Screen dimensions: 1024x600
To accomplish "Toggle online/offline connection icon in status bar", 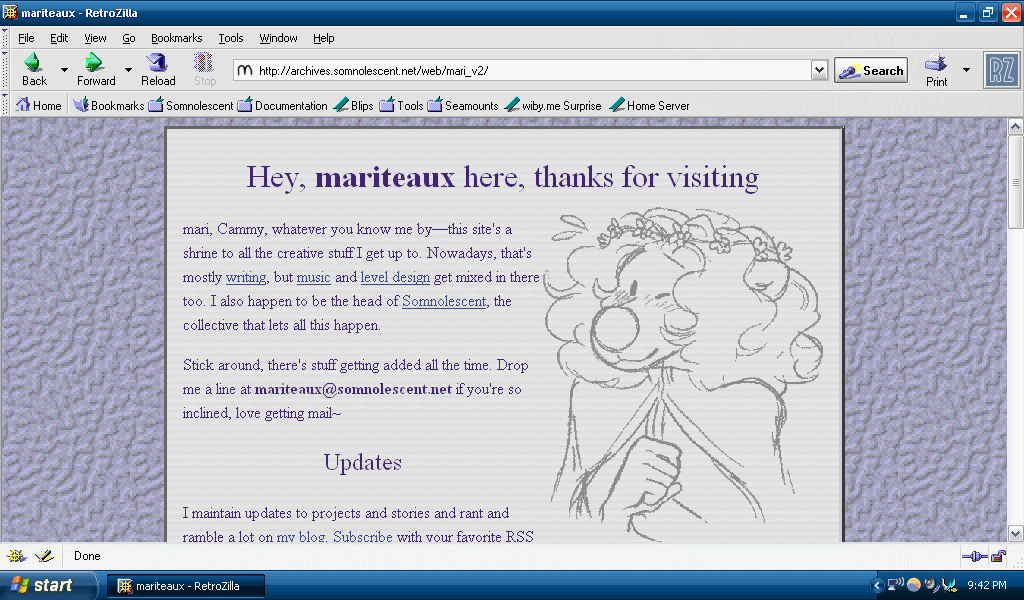I will 973,556.
